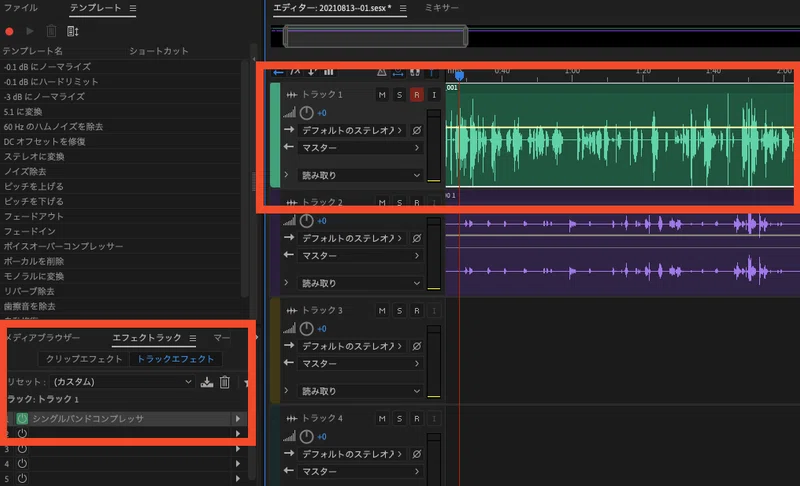Solo トラック 3 with the S button
Screen dimensions: 800x486
click(399, 311)
